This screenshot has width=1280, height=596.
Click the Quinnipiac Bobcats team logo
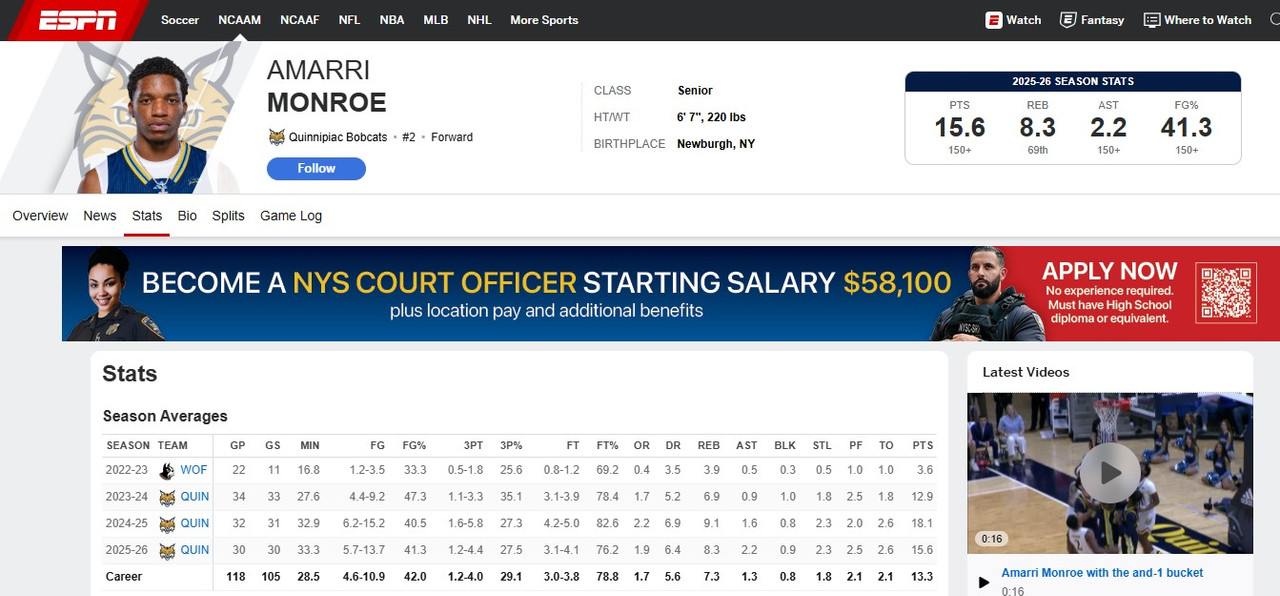tap(277, 137)
